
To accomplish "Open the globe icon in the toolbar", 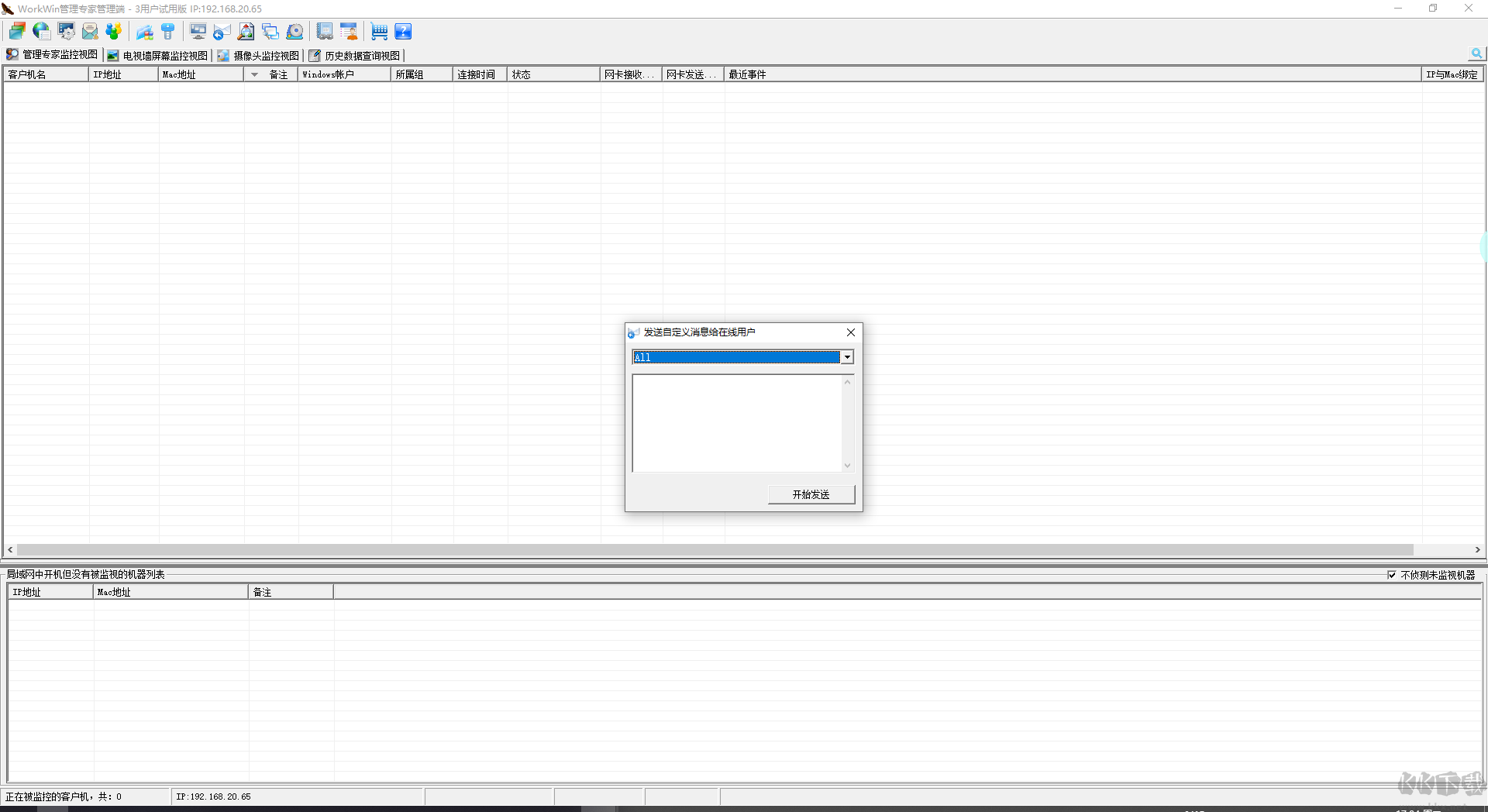I will 40,31.
